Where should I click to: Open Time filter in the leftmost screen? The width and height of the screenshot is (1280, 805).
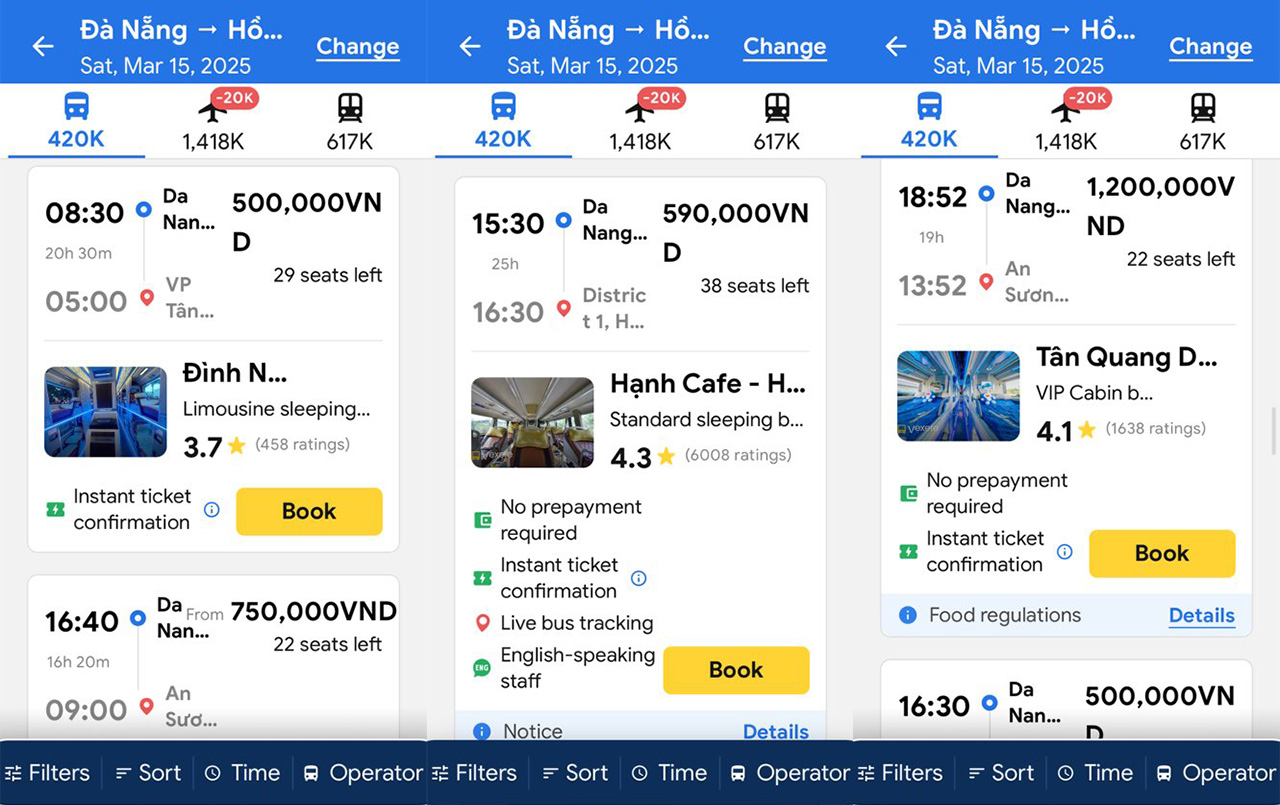pyautogui.click(x=243, y=773)
